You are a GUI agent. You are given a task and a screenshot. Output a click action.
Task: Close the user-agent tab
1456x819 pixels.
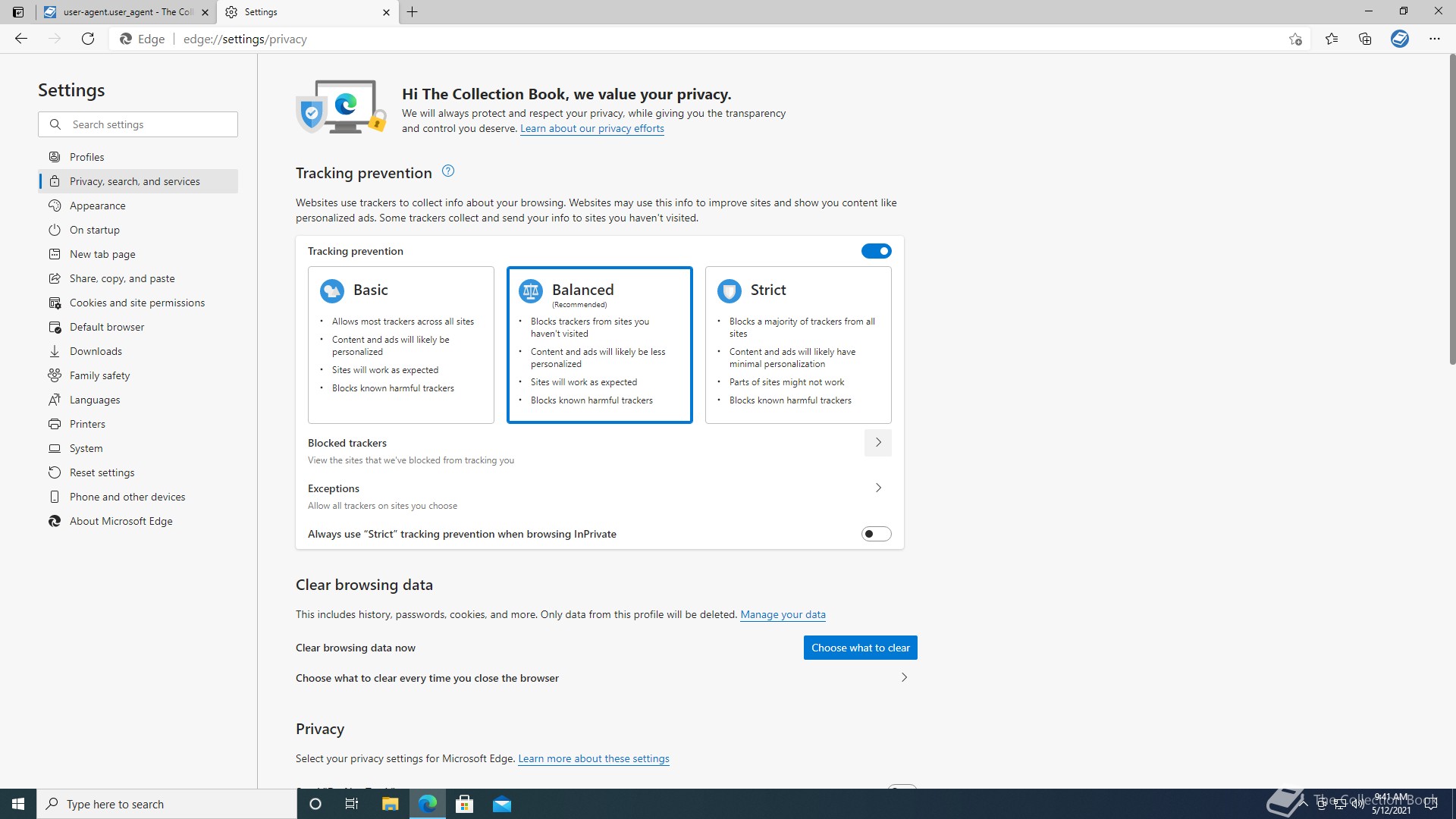click(x=205, y=12)
